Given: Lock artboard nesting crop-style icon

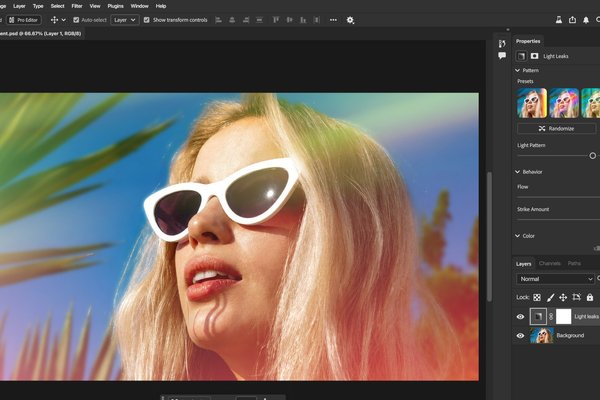Looking at the screenshot, I should pyautogui.click(x=576, y=297).
